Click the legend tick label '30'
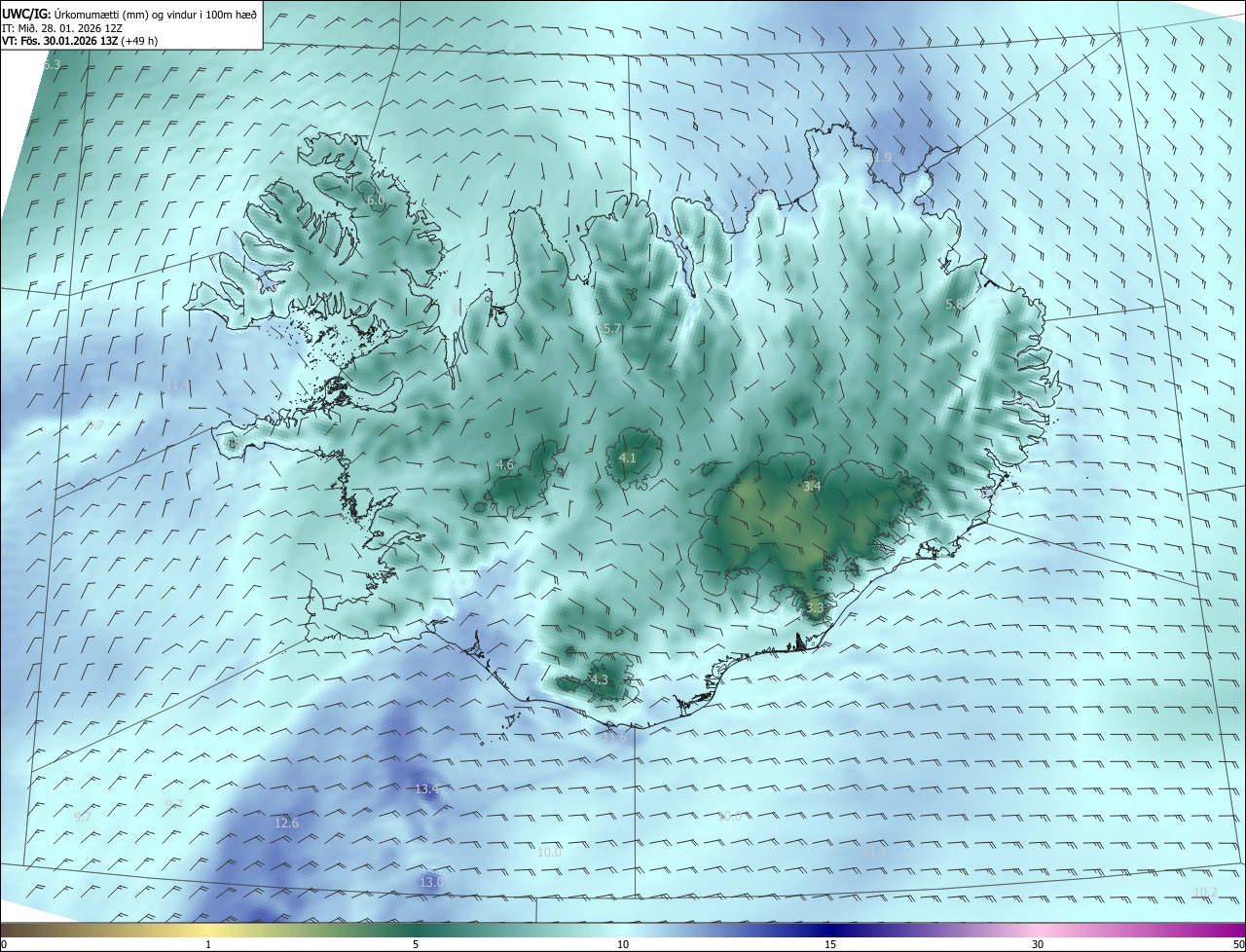This screenshot has width=1246, height=952. 1038,944
